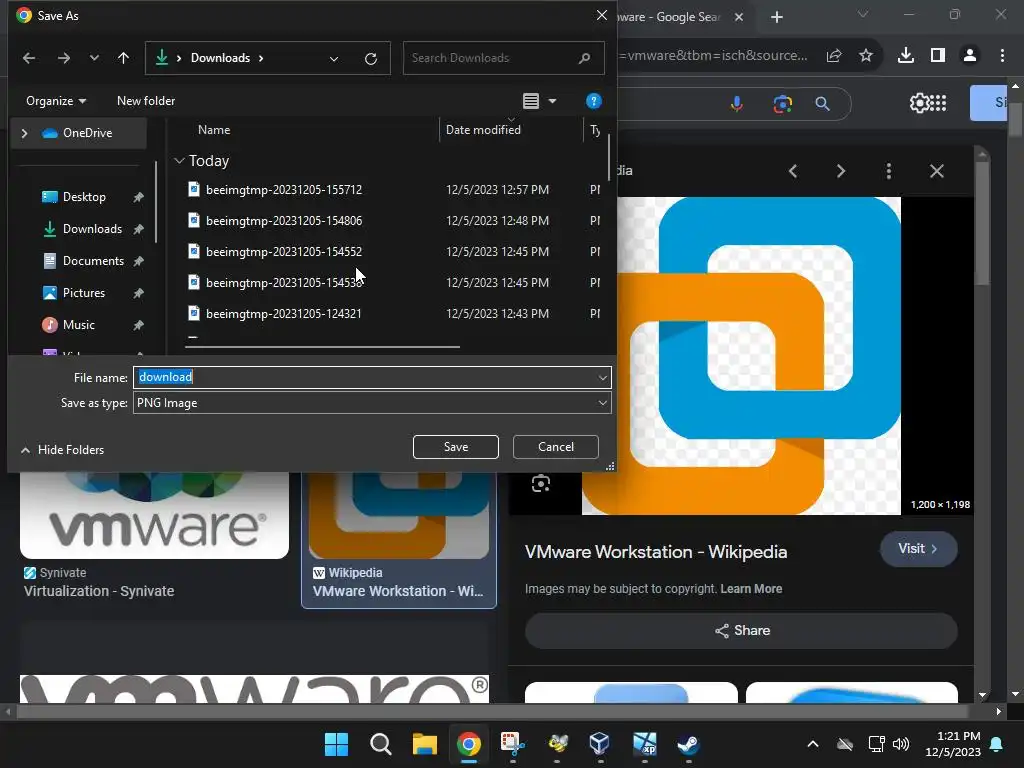The width and height of the screenshot is (1024, 768).
Task: Open the File name history dropdown
Action: 603,377
